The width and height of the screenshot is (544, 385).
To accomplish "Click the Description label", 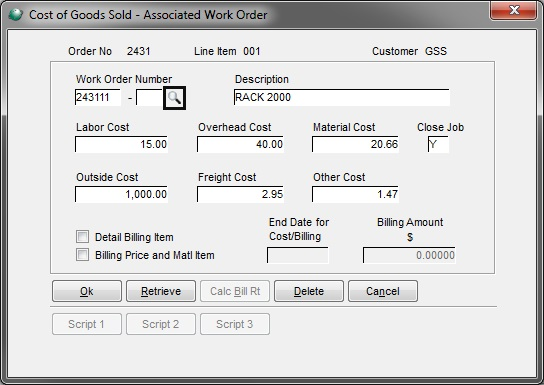I will coord(262,79).
